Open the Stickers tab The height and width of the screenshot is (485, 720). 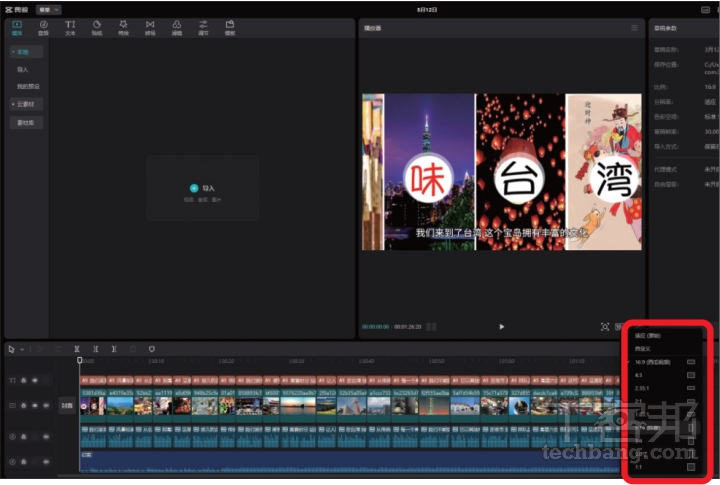pos(97,28)
